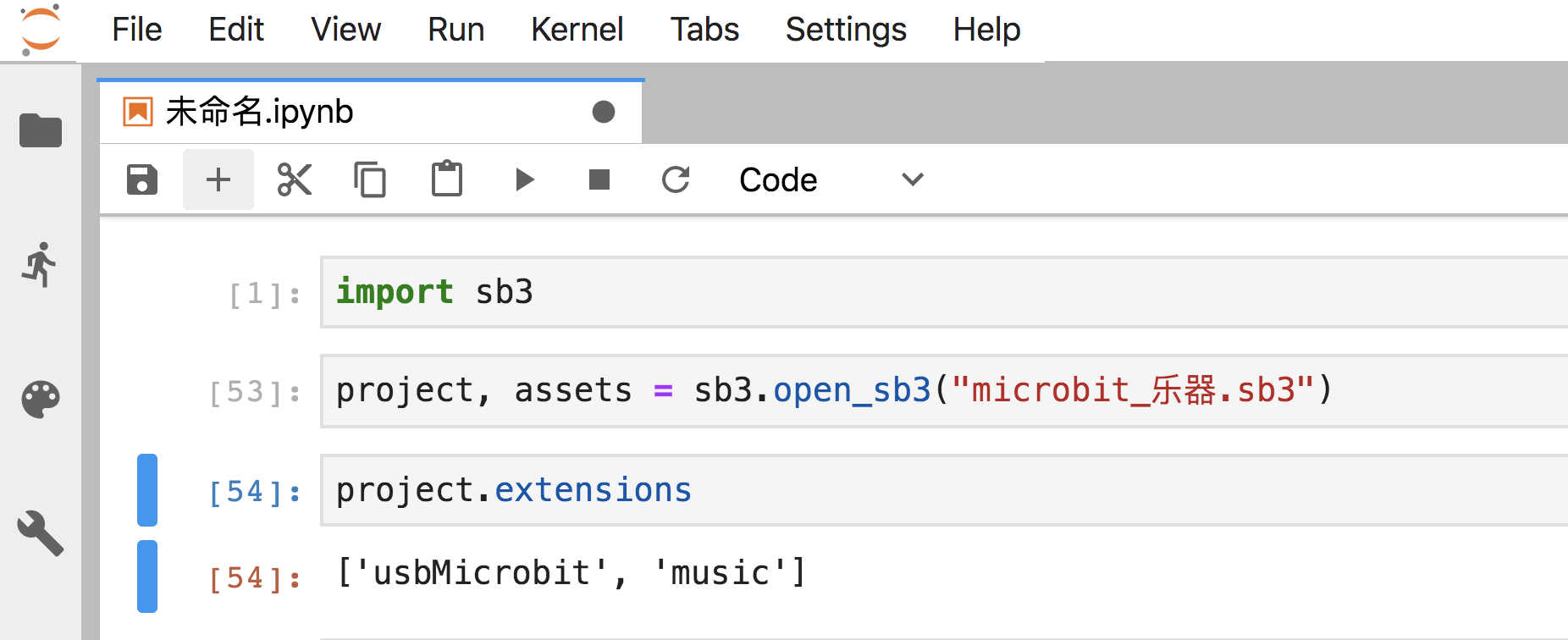The image size is (1568, 640).
Task: Save the notebook with the floppy disk icon
Action: pyautogui.click(x=142, y=179)
